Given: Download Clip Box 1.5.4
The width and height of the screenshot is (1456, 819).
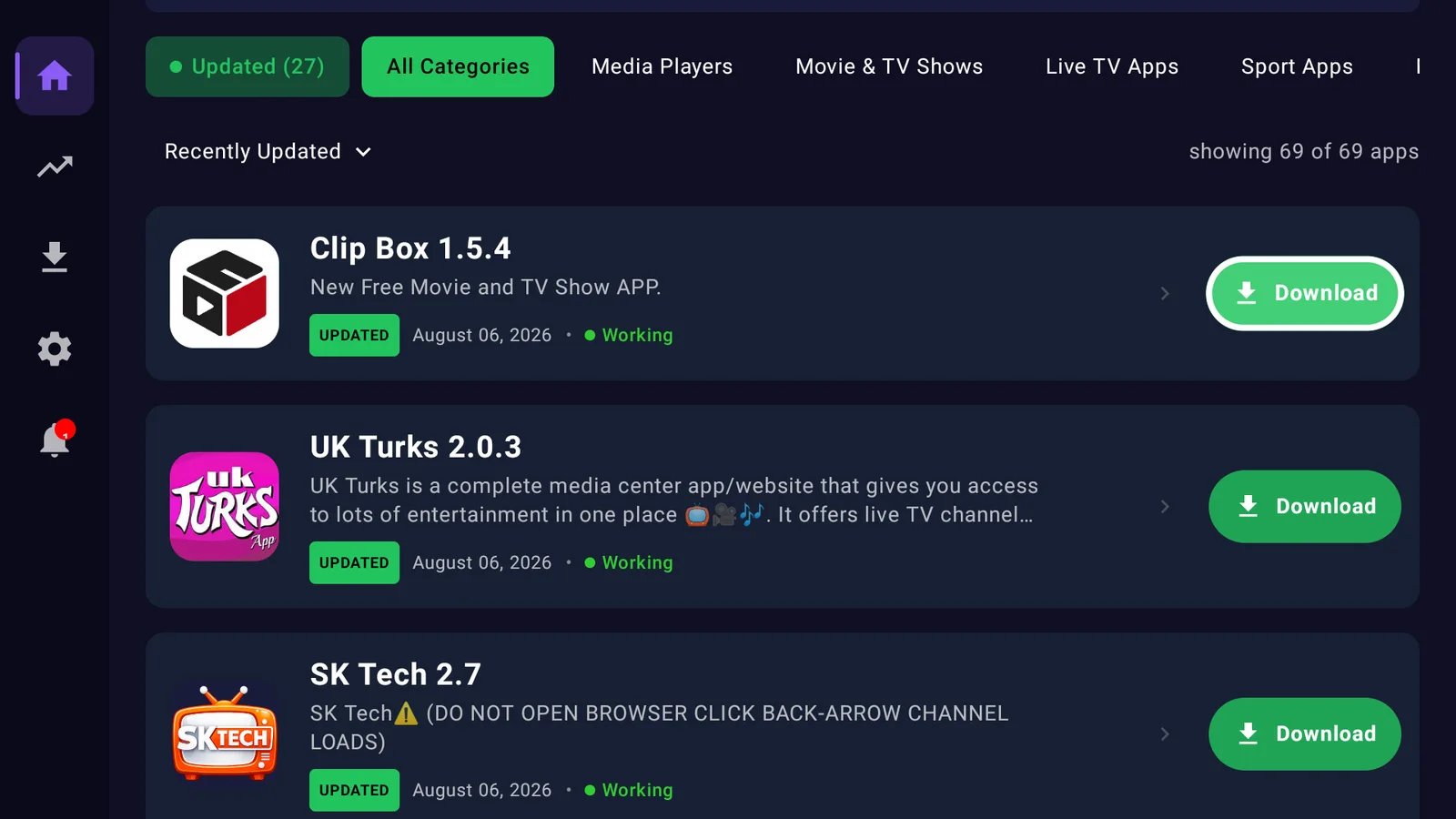Looking at the screenshot, I should (x=1305, y=293).
